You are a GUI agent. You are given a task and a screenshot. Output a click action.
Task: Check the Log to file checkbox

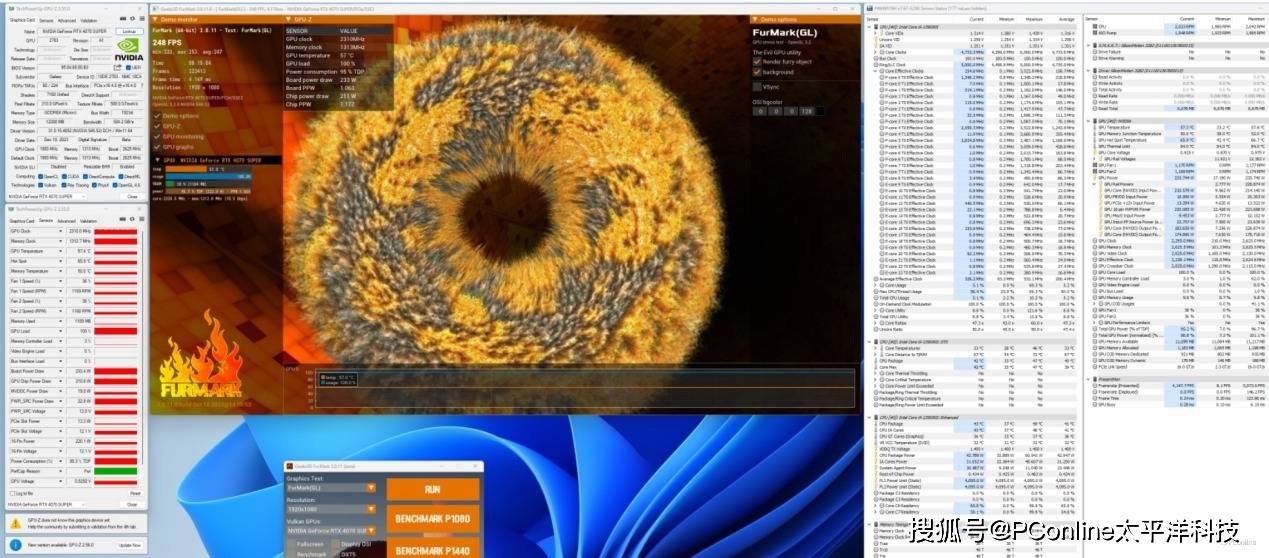coord(12,493)
